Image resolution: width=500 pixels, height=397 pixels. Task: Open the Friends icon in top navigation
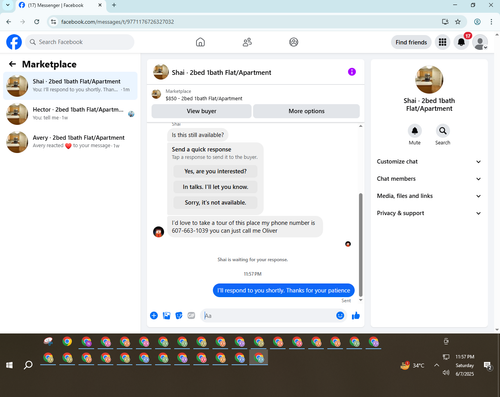pyautogui.click(x=247, y=42)
